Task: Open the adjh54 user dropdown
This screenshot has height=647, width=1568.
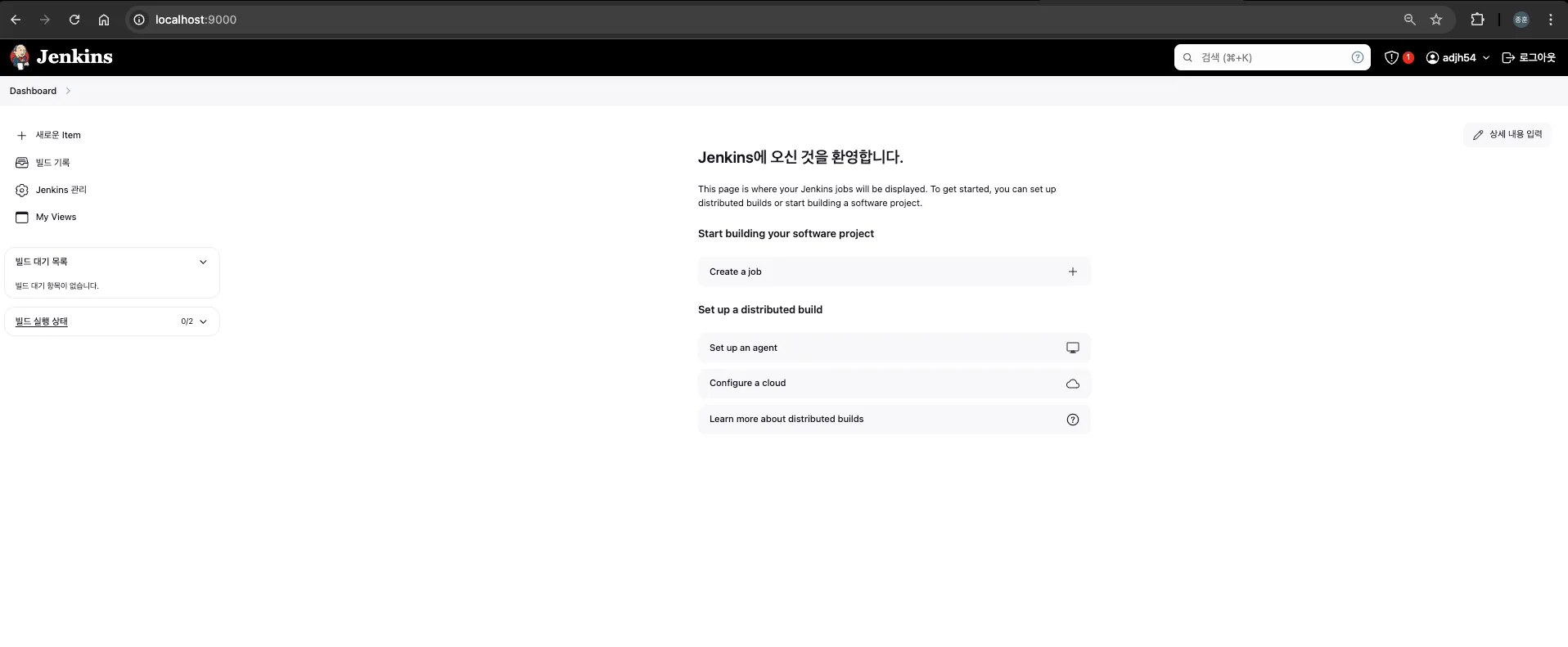Action: click(1458, 57)
